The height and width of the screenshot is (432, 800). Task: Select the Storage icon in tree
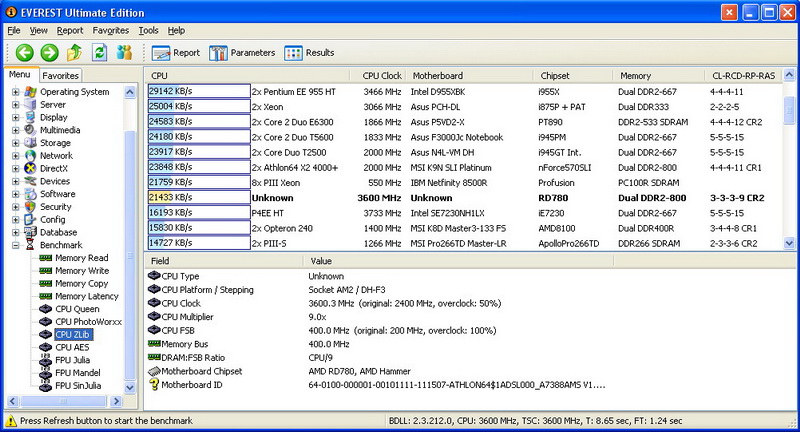[31, 143]
